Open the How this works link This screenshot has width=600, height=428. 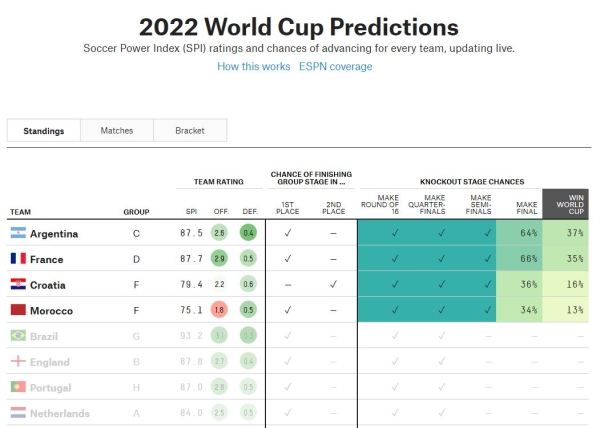254,67
